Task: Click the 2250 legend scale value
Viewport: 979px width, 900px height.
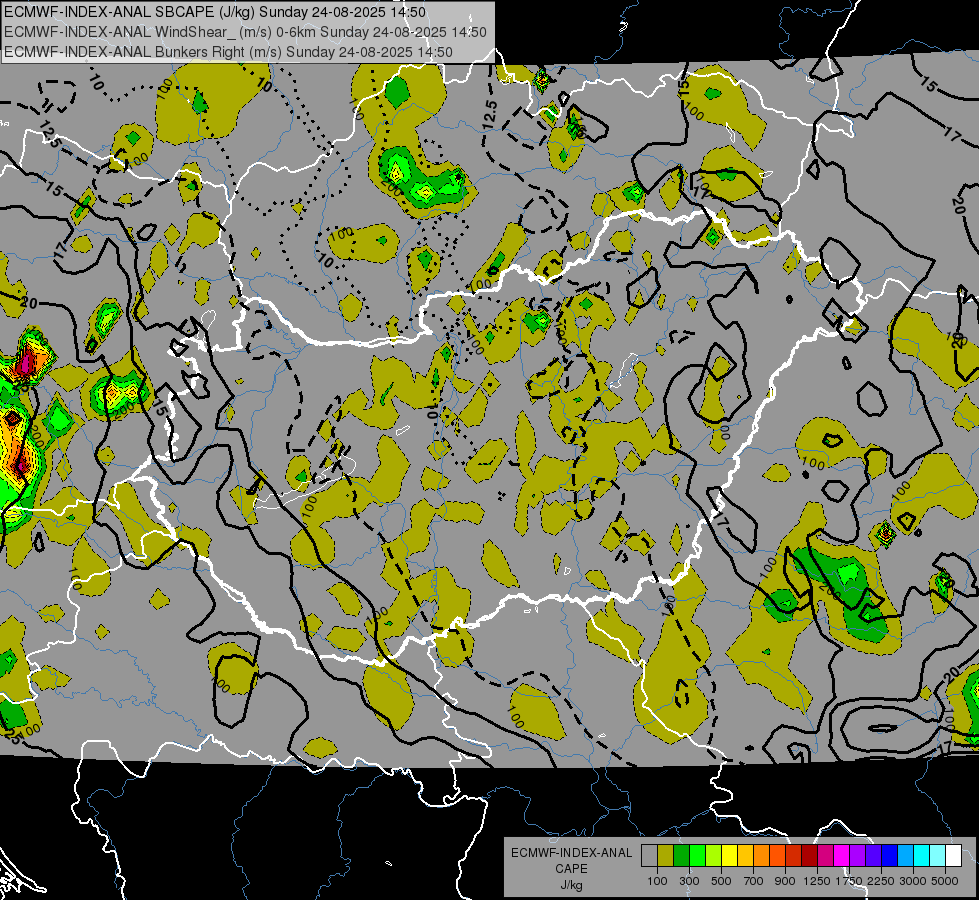Action: [881, 881]
